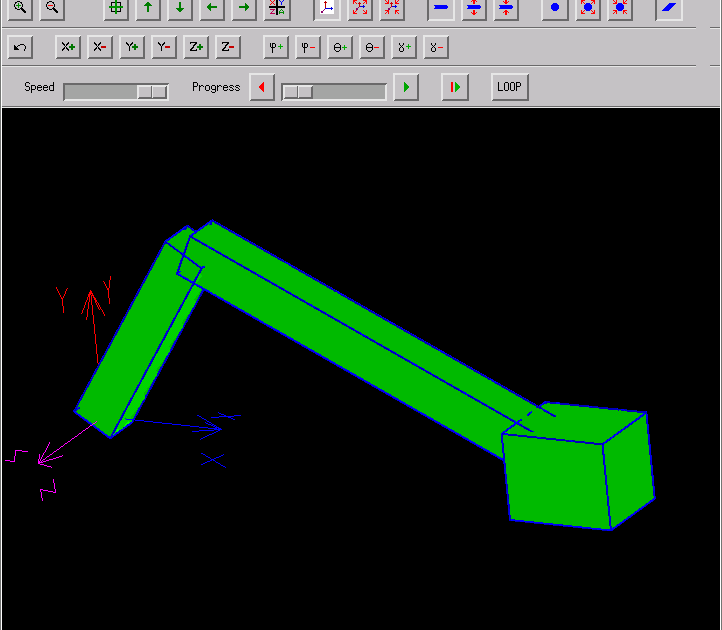Pan view right with green right arrow
Screen dimensions: 722x630
tap(244, 8)
